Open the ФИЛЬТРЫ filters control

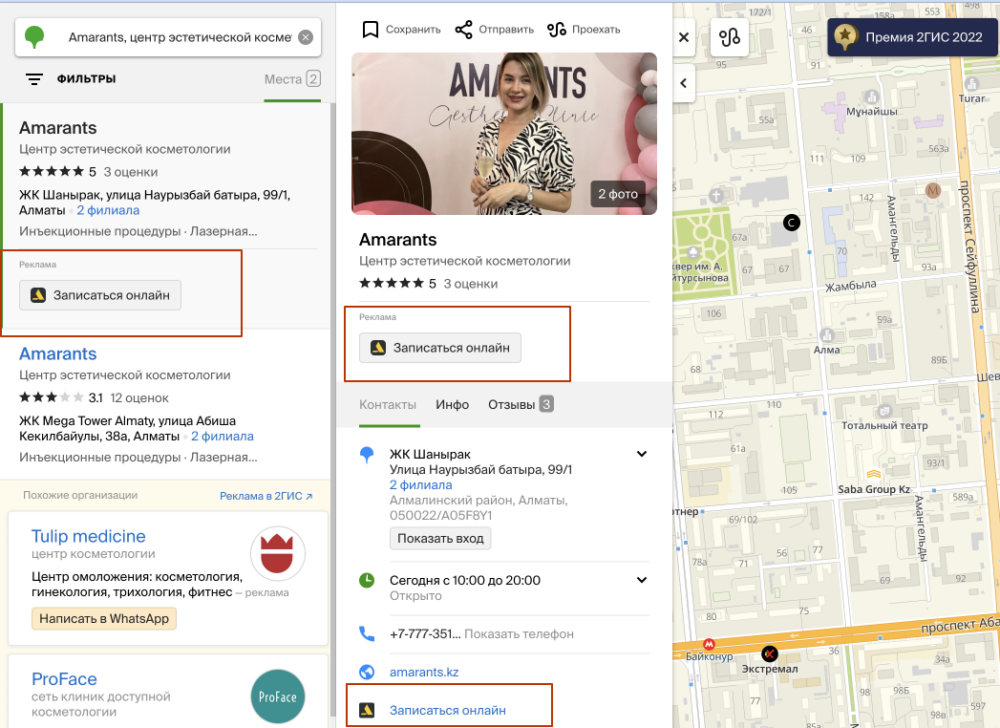point(71,79)
